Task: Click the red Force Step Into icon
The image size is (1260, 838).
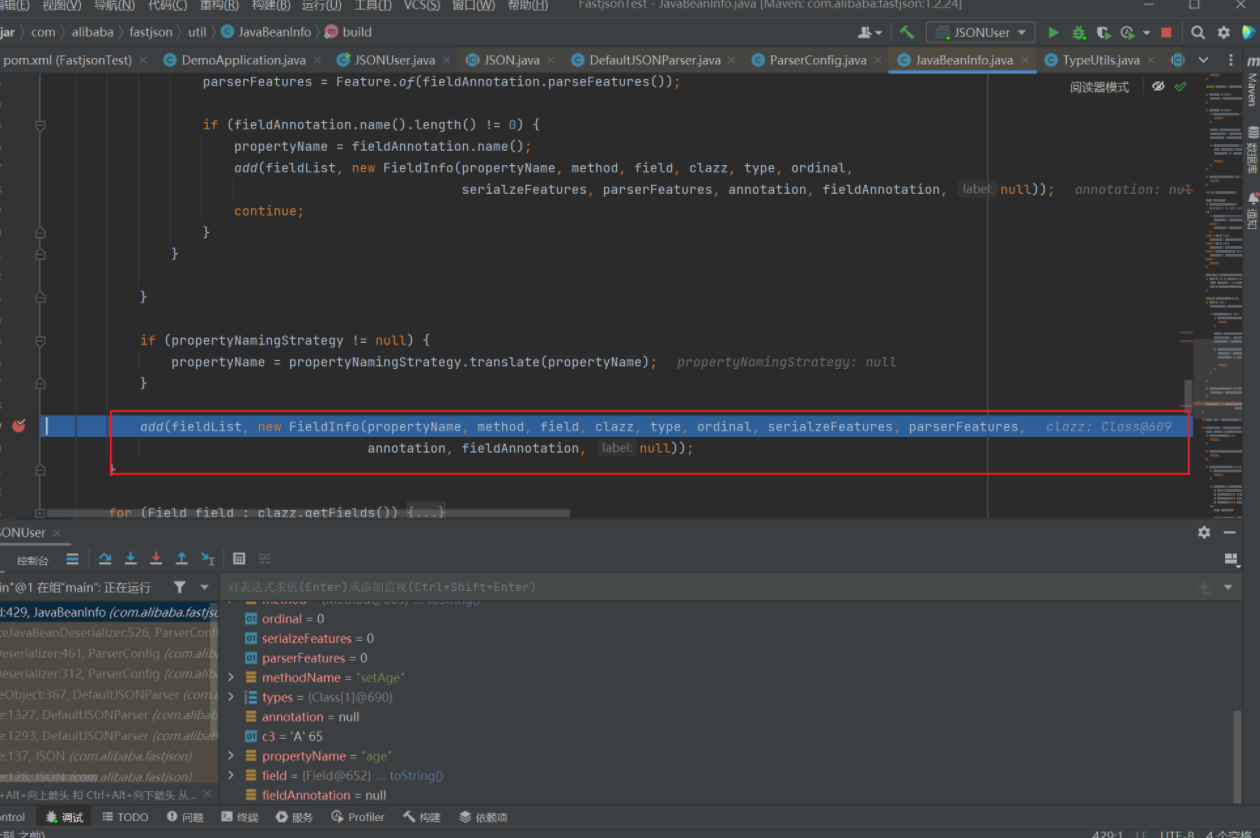Action: pyautogui.click(x=156, y=559)
